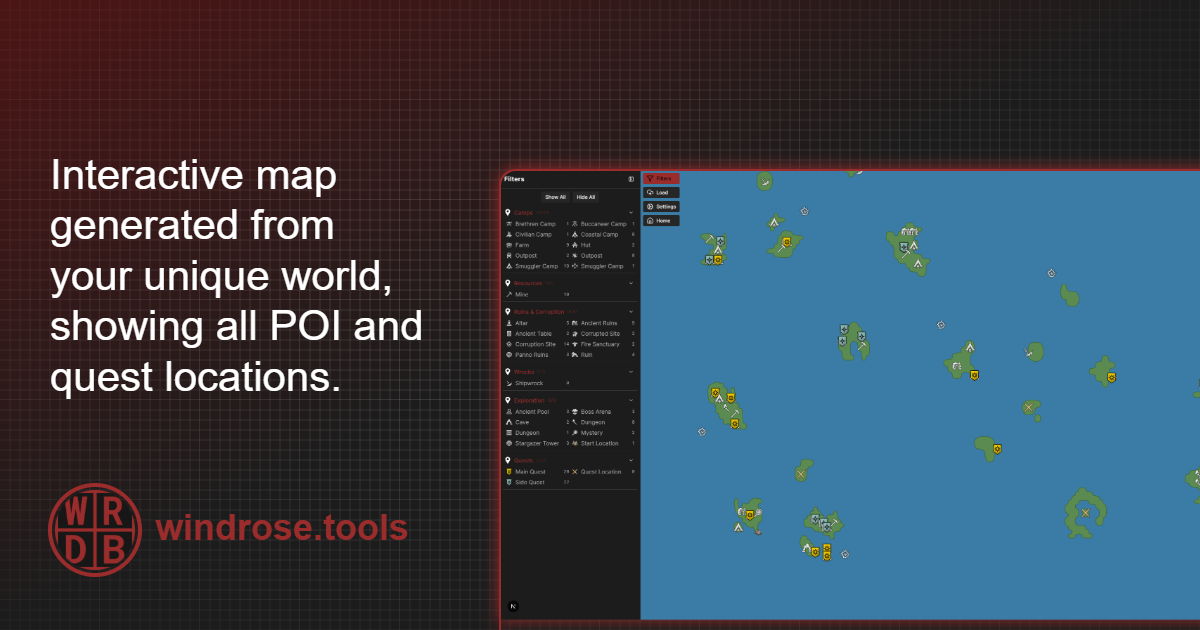The width and height of the screenshot is (1200, 630).
Task: Click the yellow Main Quest shield icon
Action: 509,472
